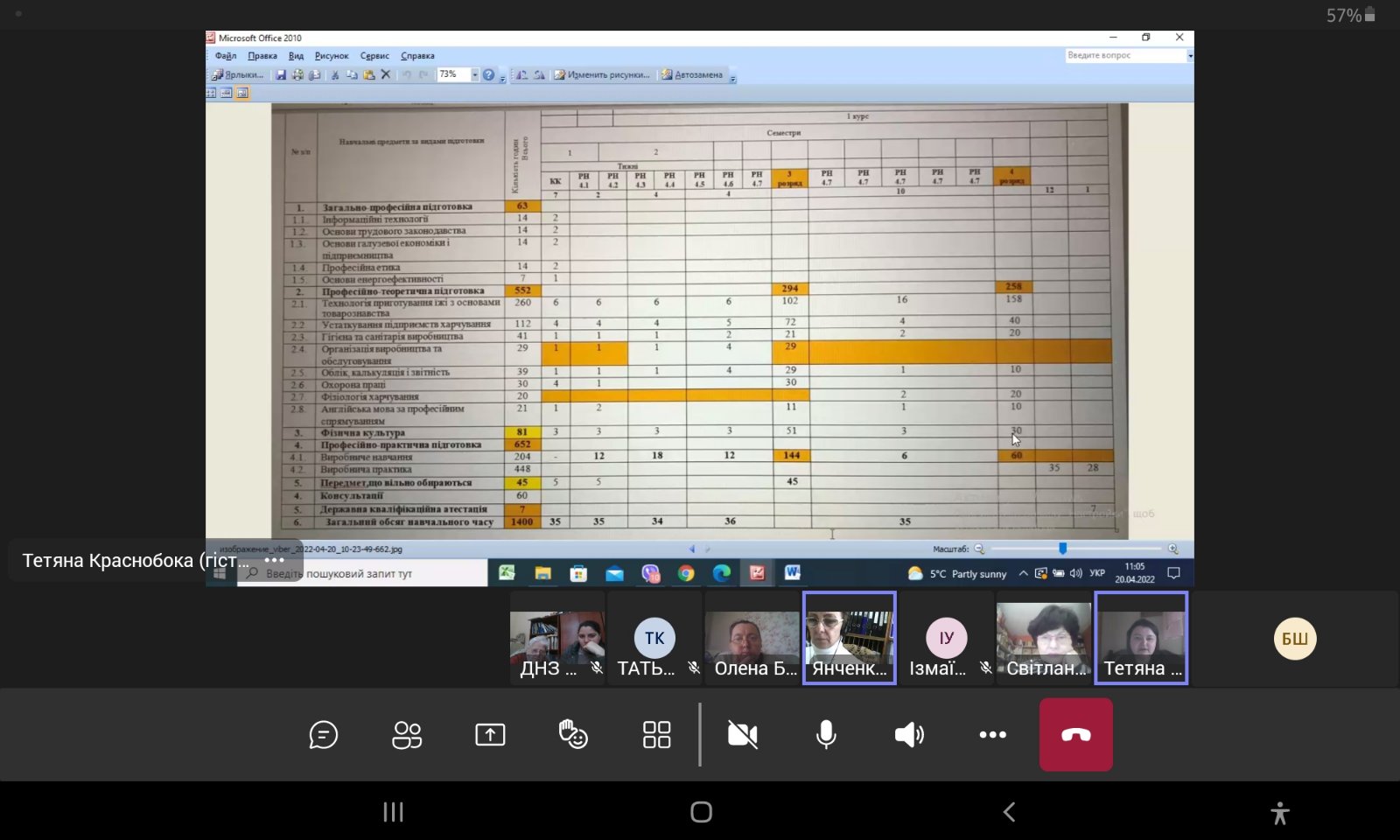1400x840 pixels.
Task: Tap the accessibility figure icon
Action: tap(1279, 813)
